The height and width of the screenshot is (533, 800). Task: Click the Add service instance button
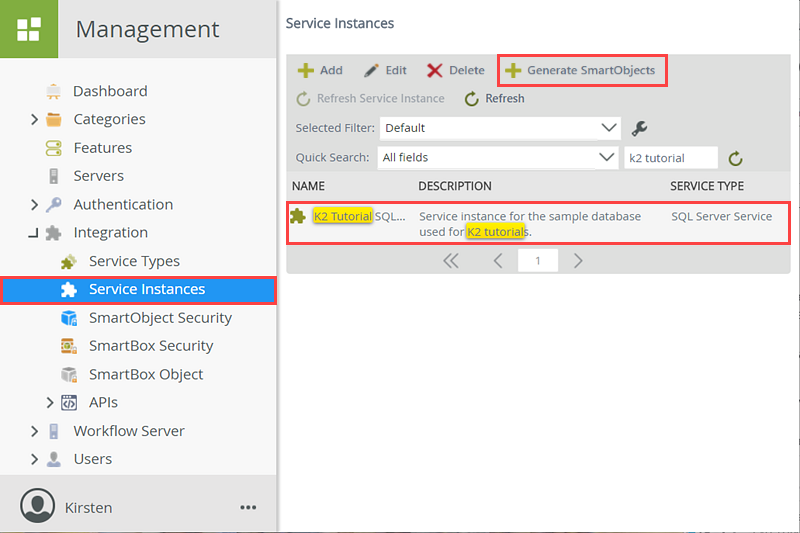tap(320, 70)
